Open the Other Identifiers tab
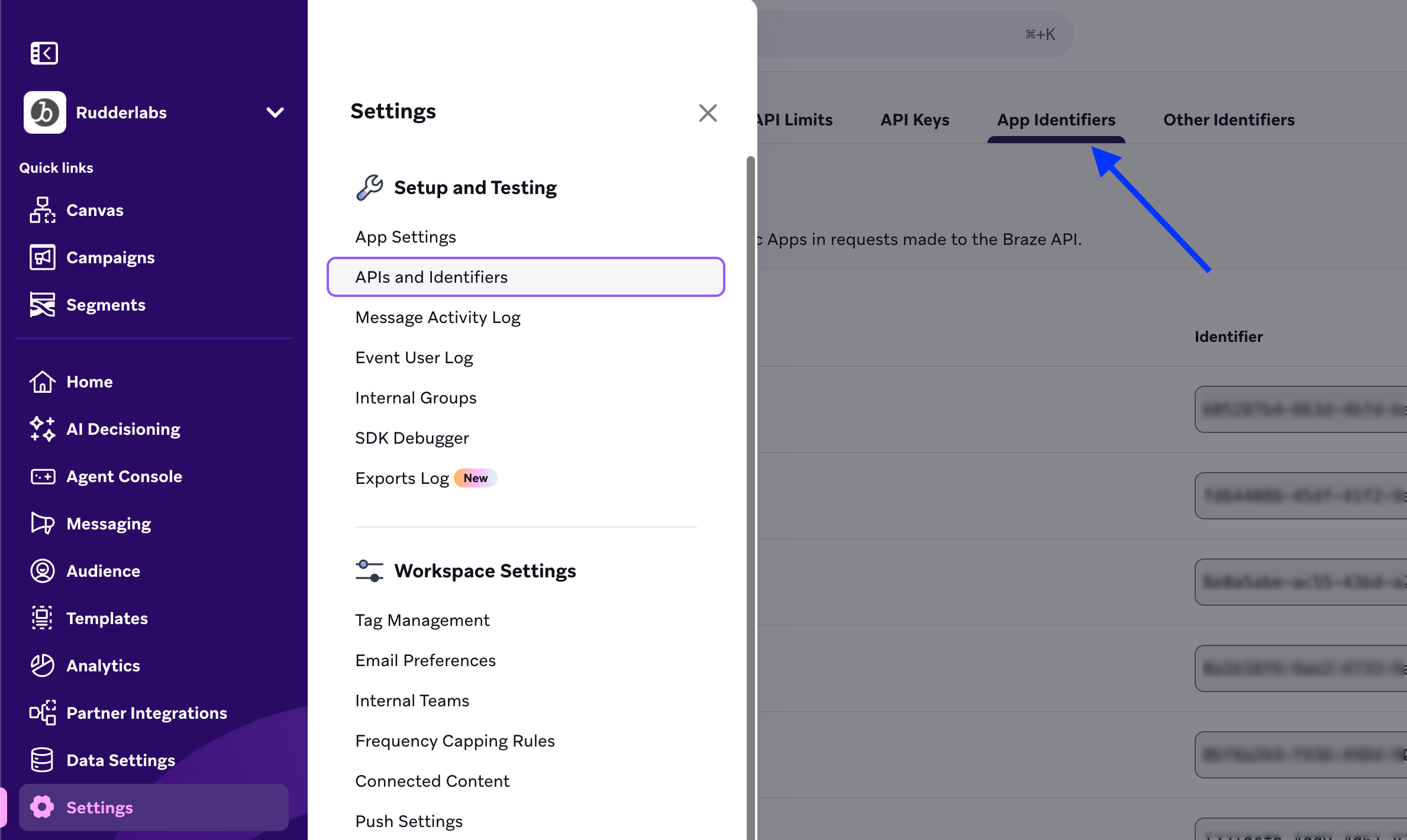The image size is (1407, 840). point(1228,119)
